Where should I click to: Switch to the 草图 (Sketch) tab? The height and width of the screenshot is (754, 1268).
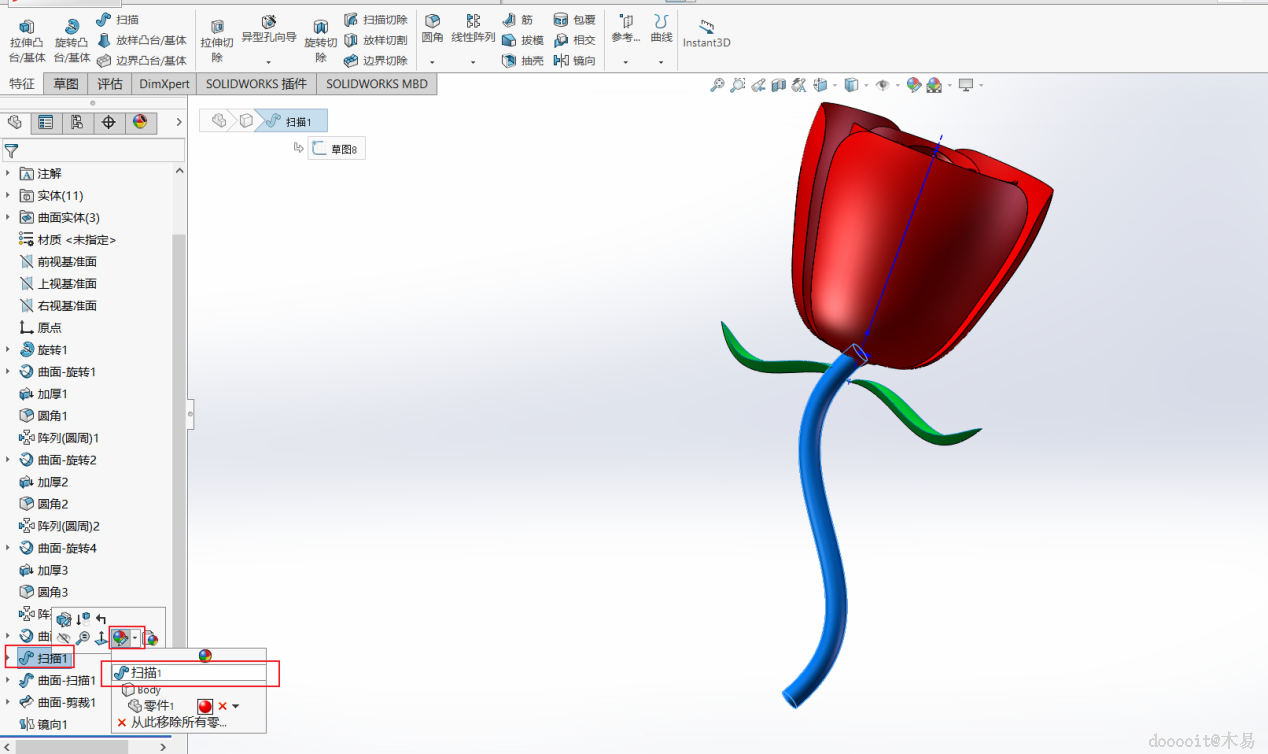pyautogui.click(x=66, y=84)
